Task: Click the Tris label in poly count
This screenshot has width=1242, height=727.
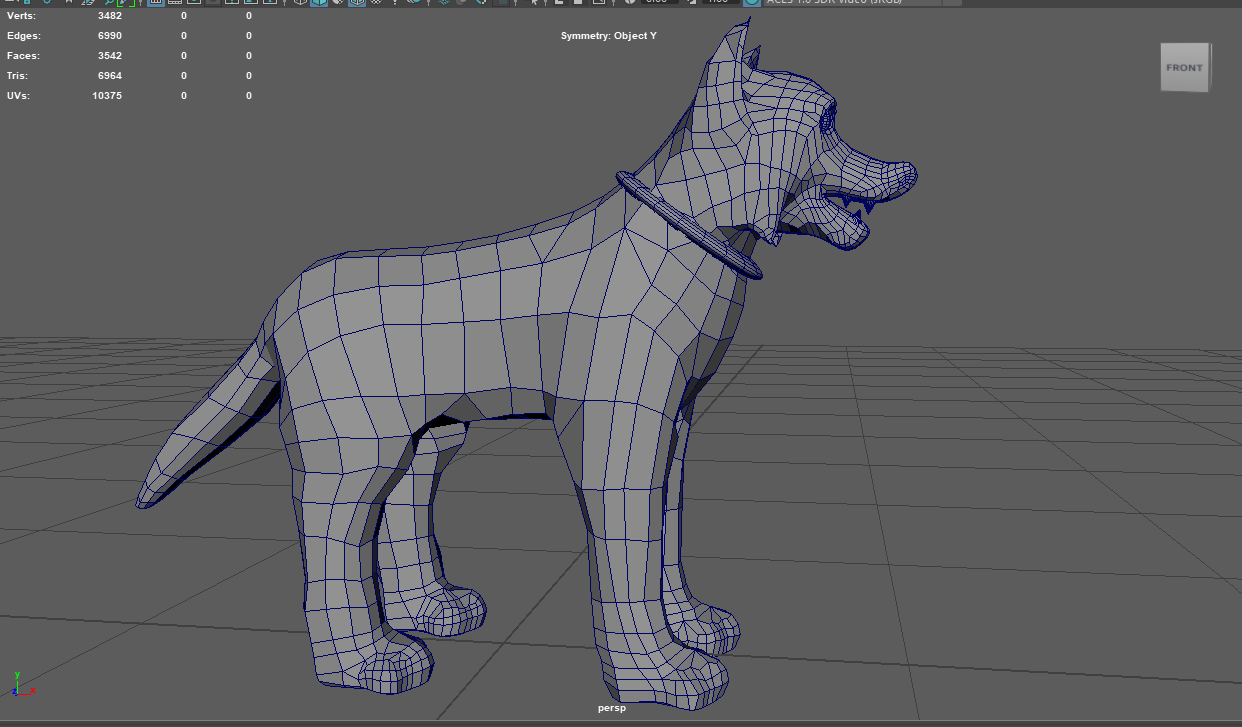Action: (18, 76)
